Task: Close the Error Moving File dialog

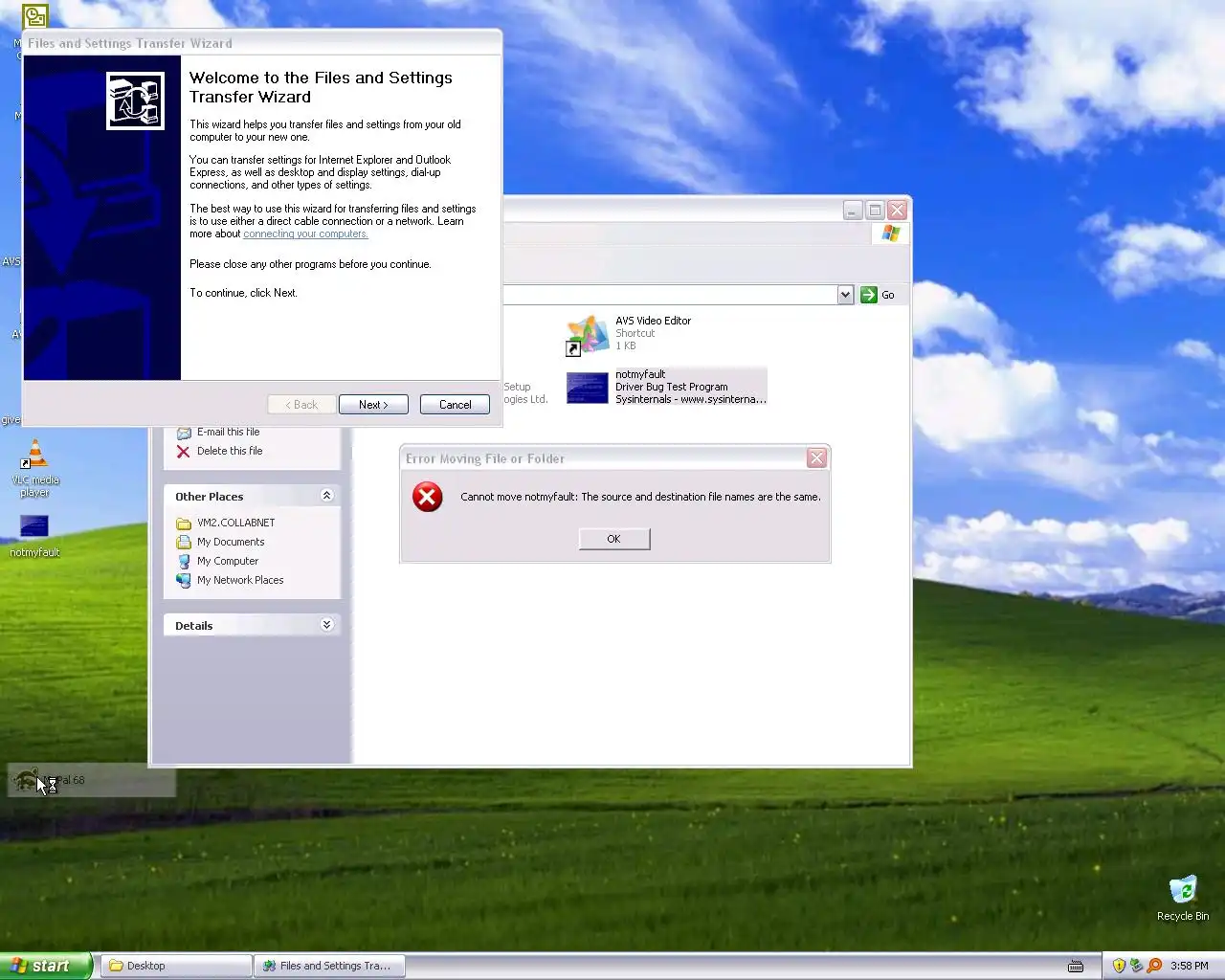Action: point(816,458)
